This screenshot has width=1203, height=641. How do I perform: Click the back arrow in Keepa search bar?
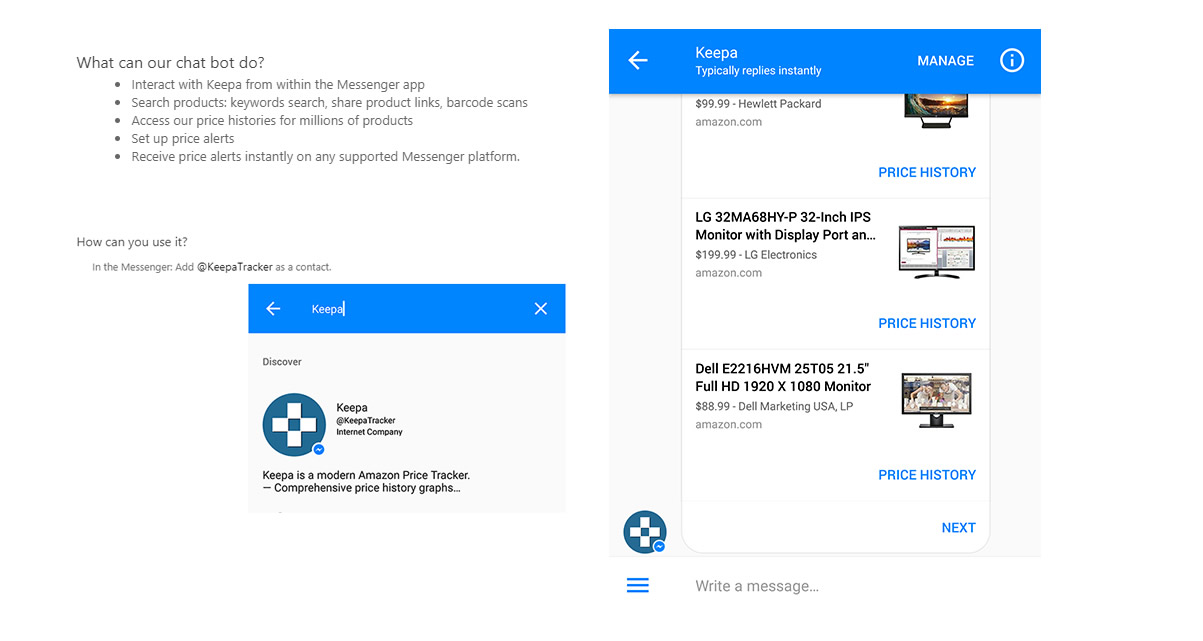point(273,309)
